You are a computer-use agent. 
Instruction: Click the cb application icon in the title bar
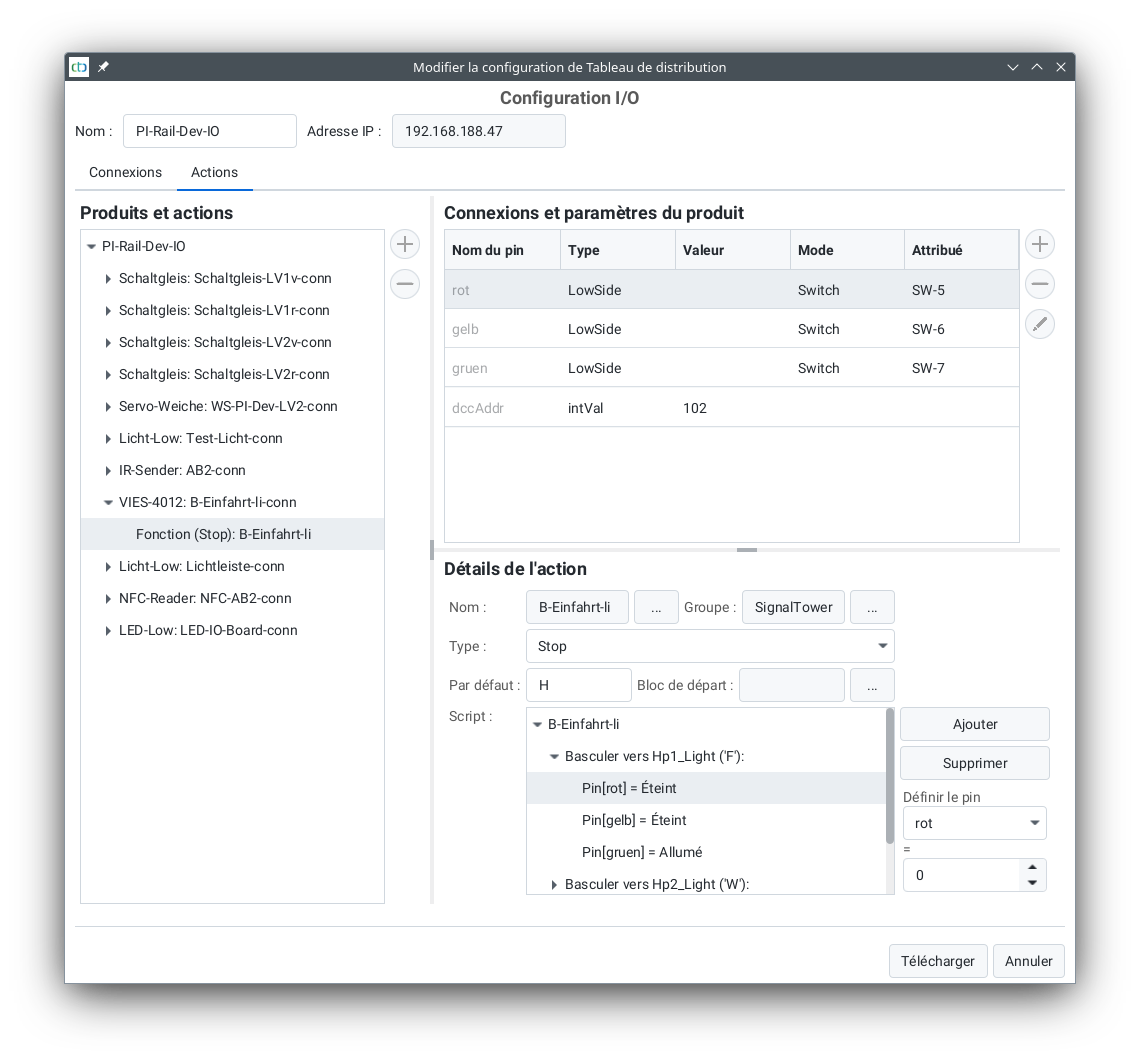(x=78, y=67)
